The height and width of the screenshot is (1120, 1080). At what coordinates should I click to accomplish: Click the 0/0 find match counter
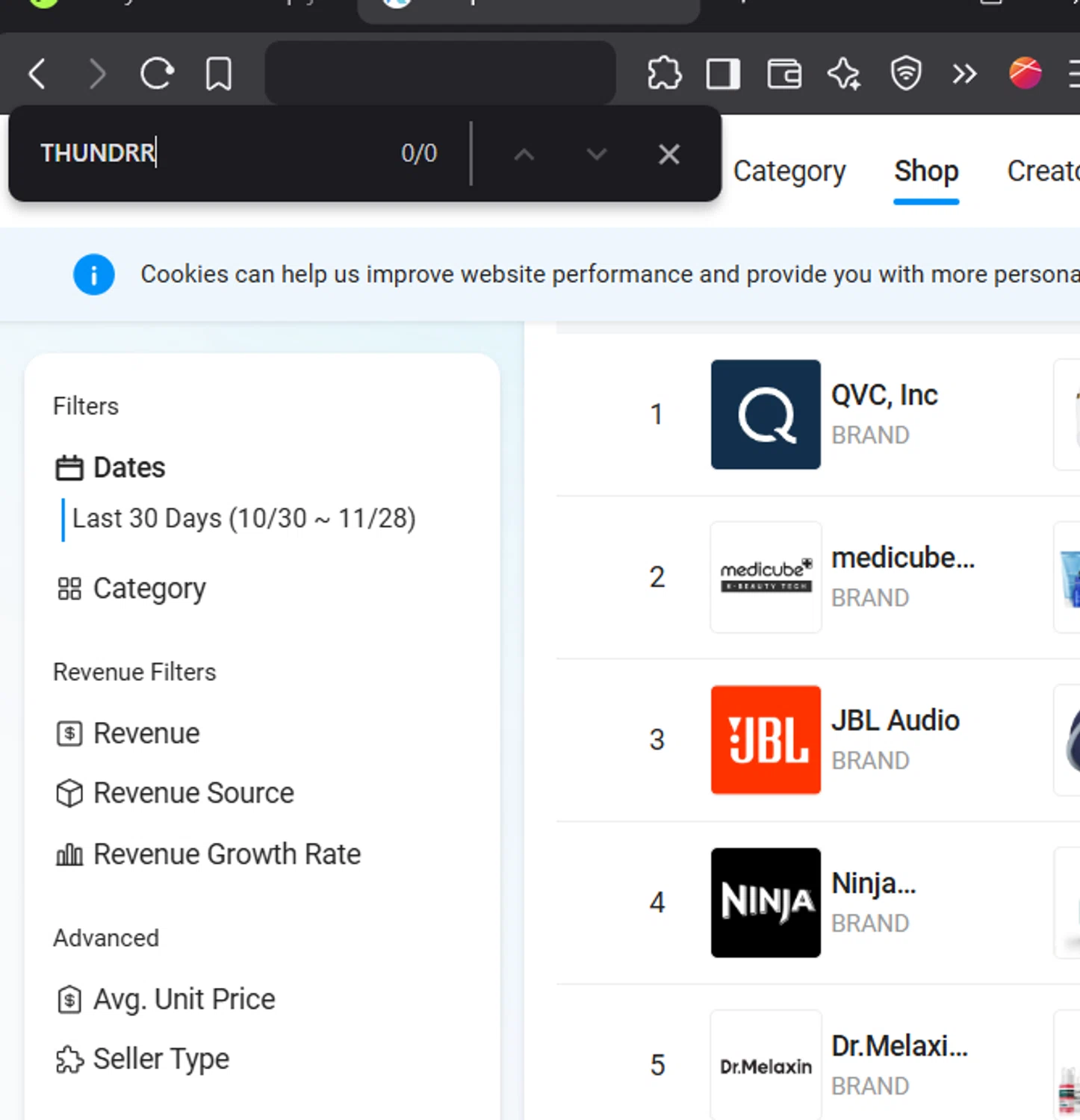[x=419, y=153]
